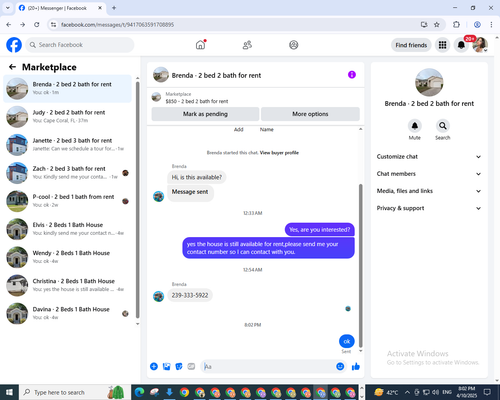This screenshot has height=400, width=500.
Task: Expand the Privacy & support section
Action: 429,208
